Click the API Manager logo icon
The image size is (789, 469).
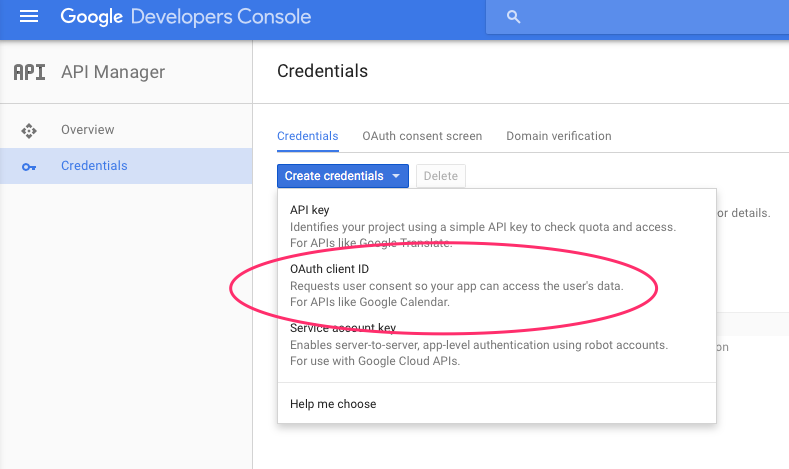pyautogui.click(x=29, y=72)
